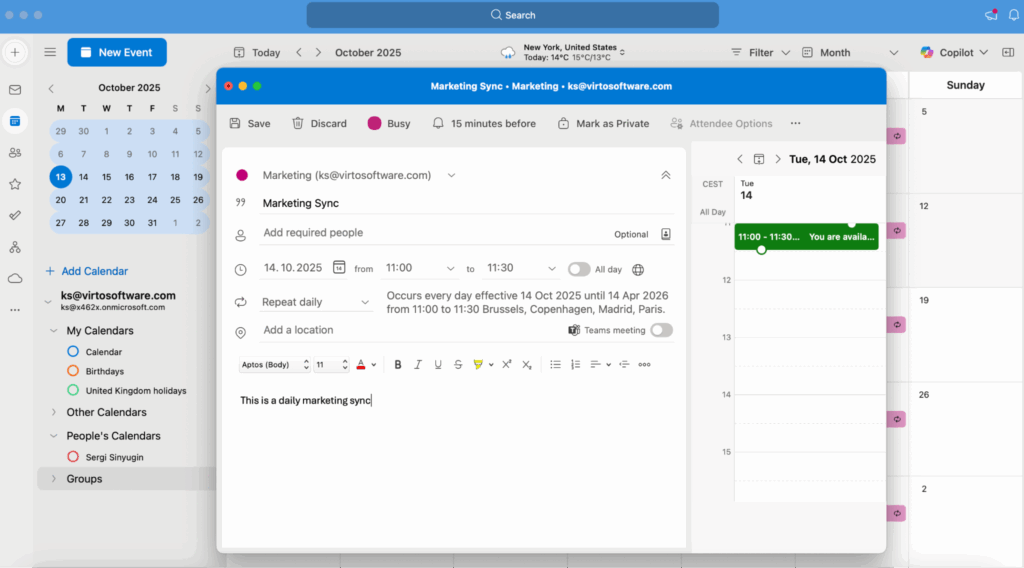
Task: Insert a numbered list
Action: [575, 364]
